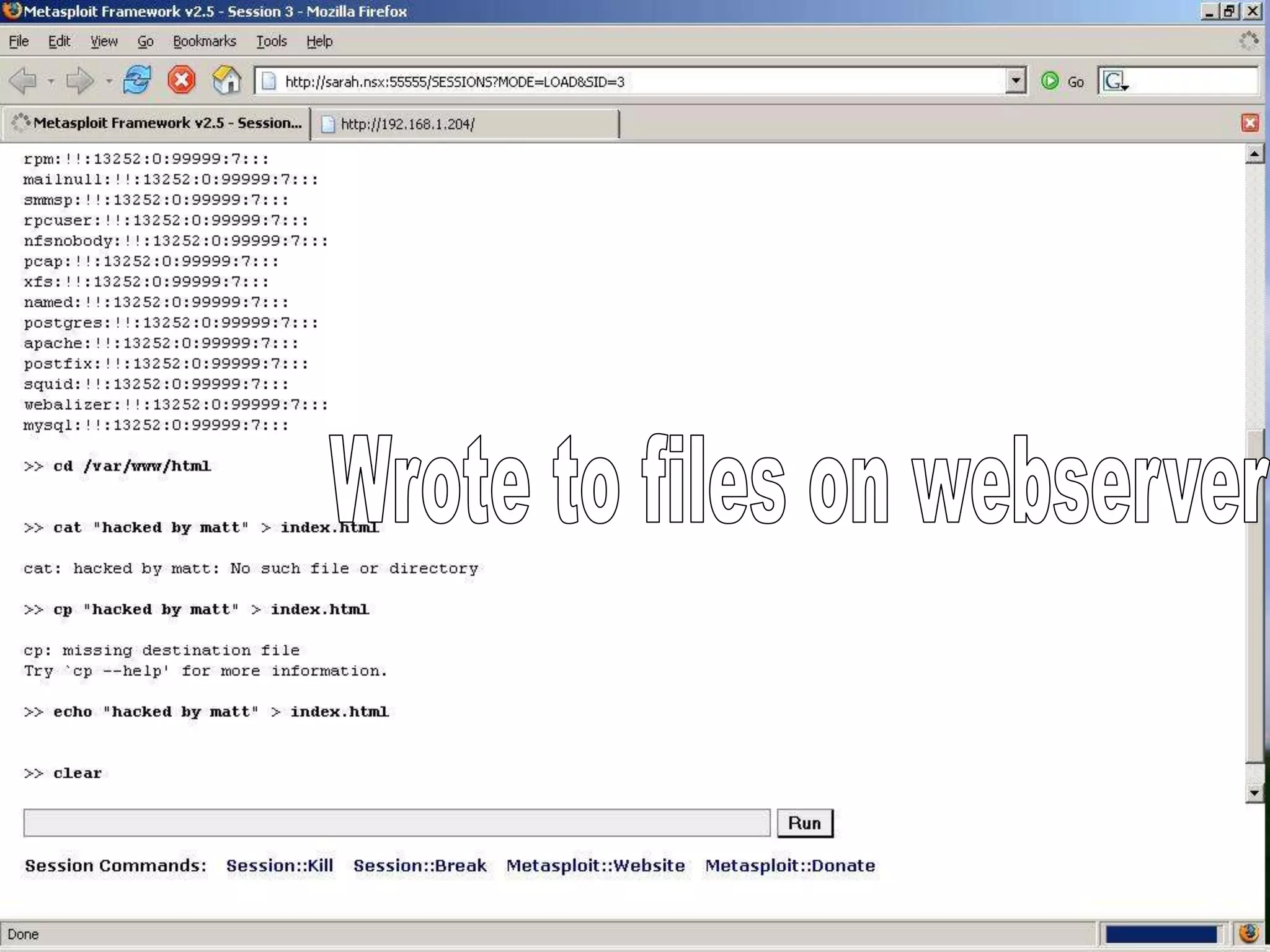Image resolution: width=1270 pixels, height=952 pixels.
Task: Open the Forward button history dropdown
Action: 109,81
